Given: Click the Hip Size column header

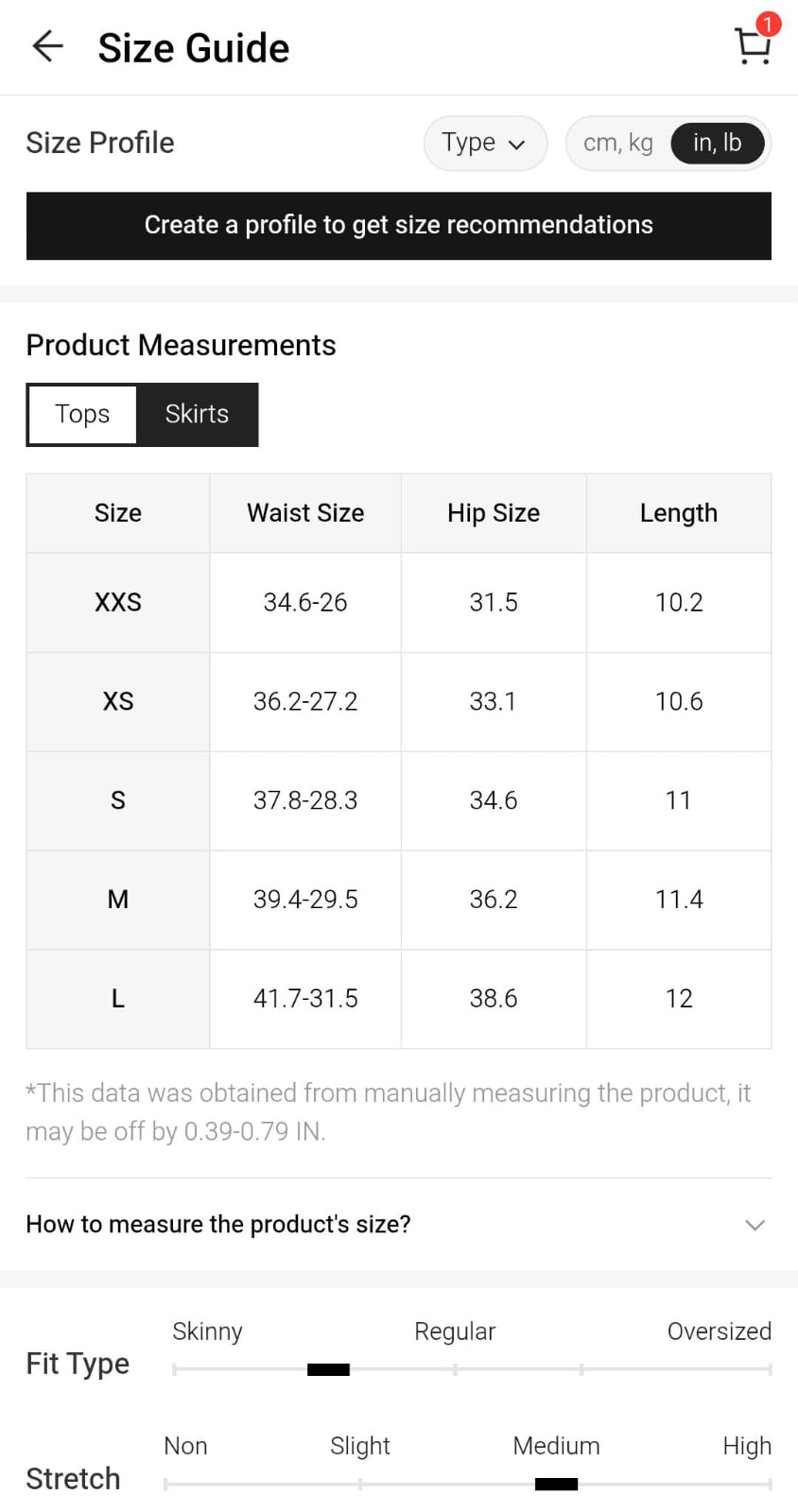Looking at the screenshot, I should (x=494, y=513).
